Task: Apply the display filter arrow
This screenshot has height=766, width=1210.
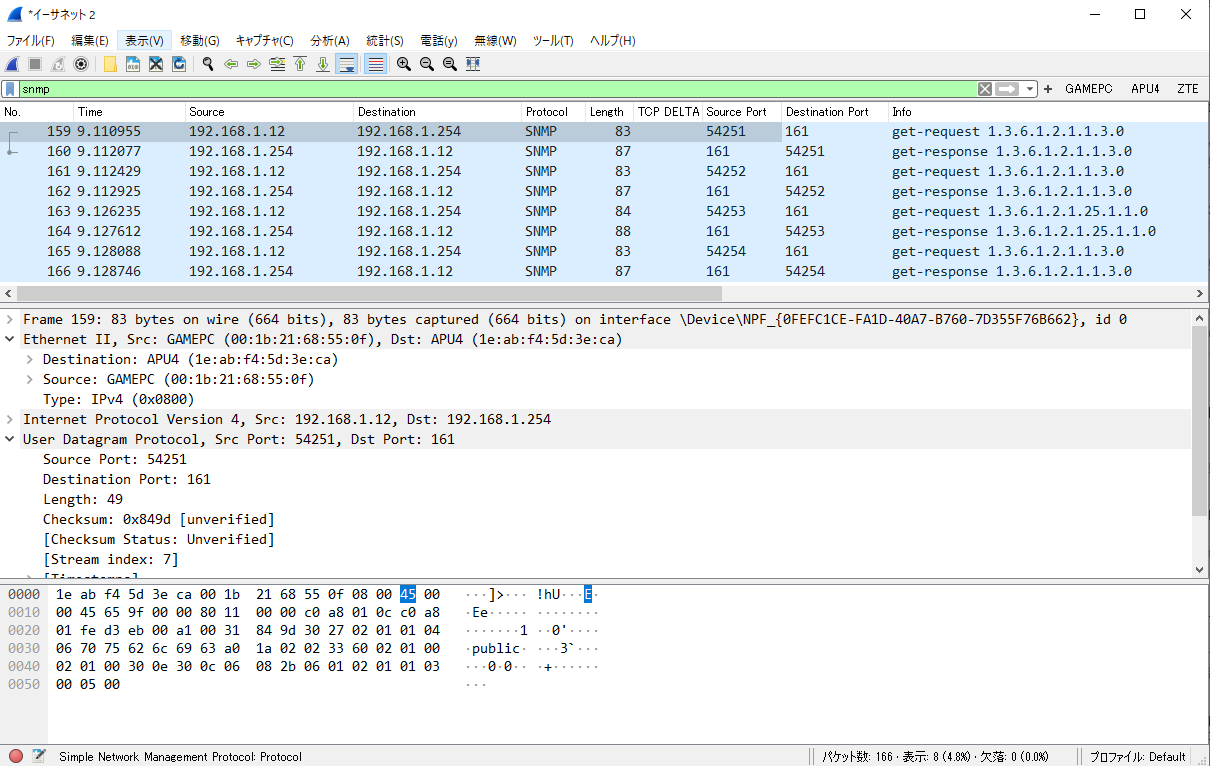Action: 1007,89
